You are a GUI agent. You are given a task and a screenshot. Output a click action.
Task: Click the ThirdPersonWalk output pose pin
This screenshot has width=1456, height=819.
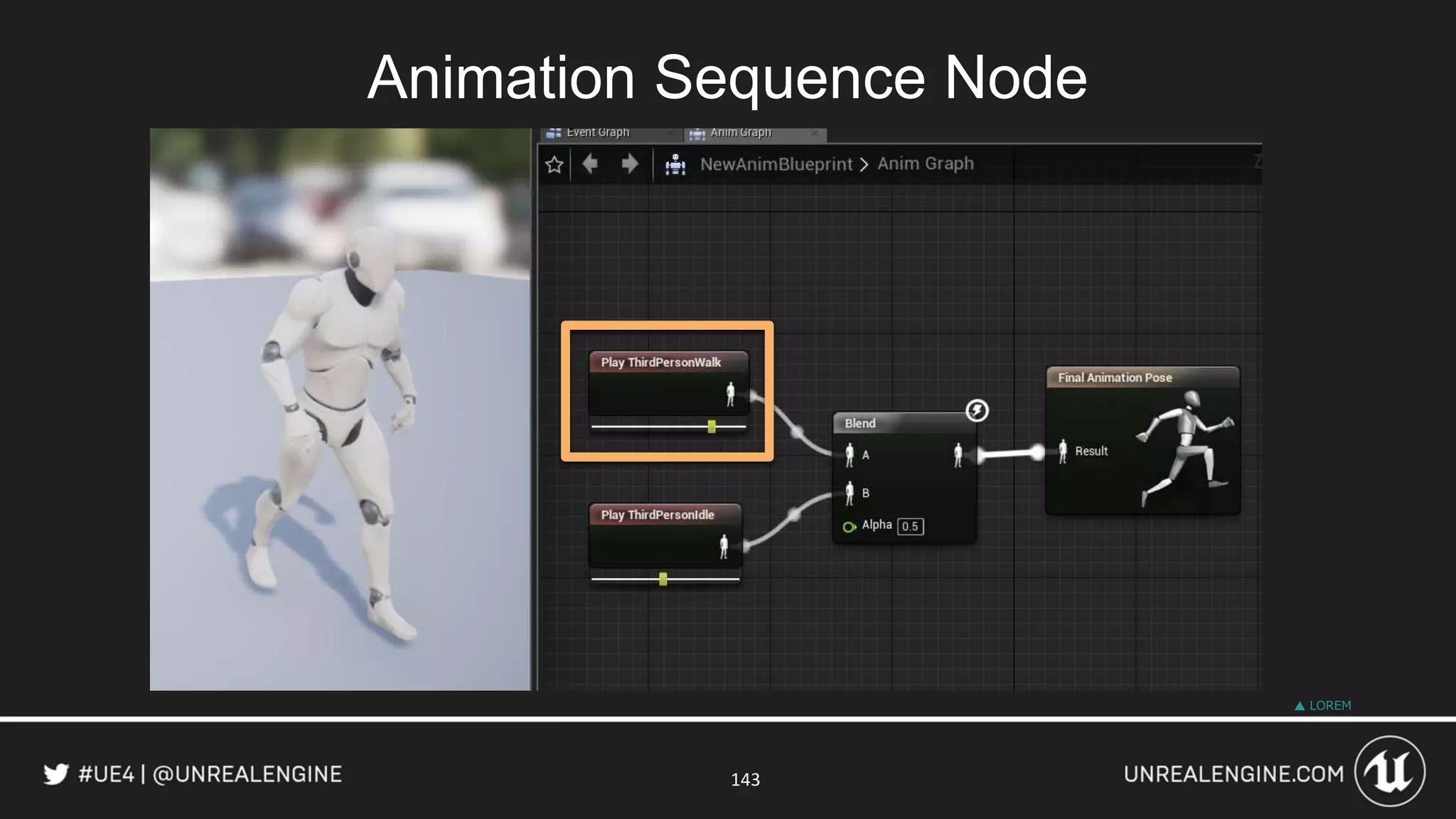[x=730, y=394]
